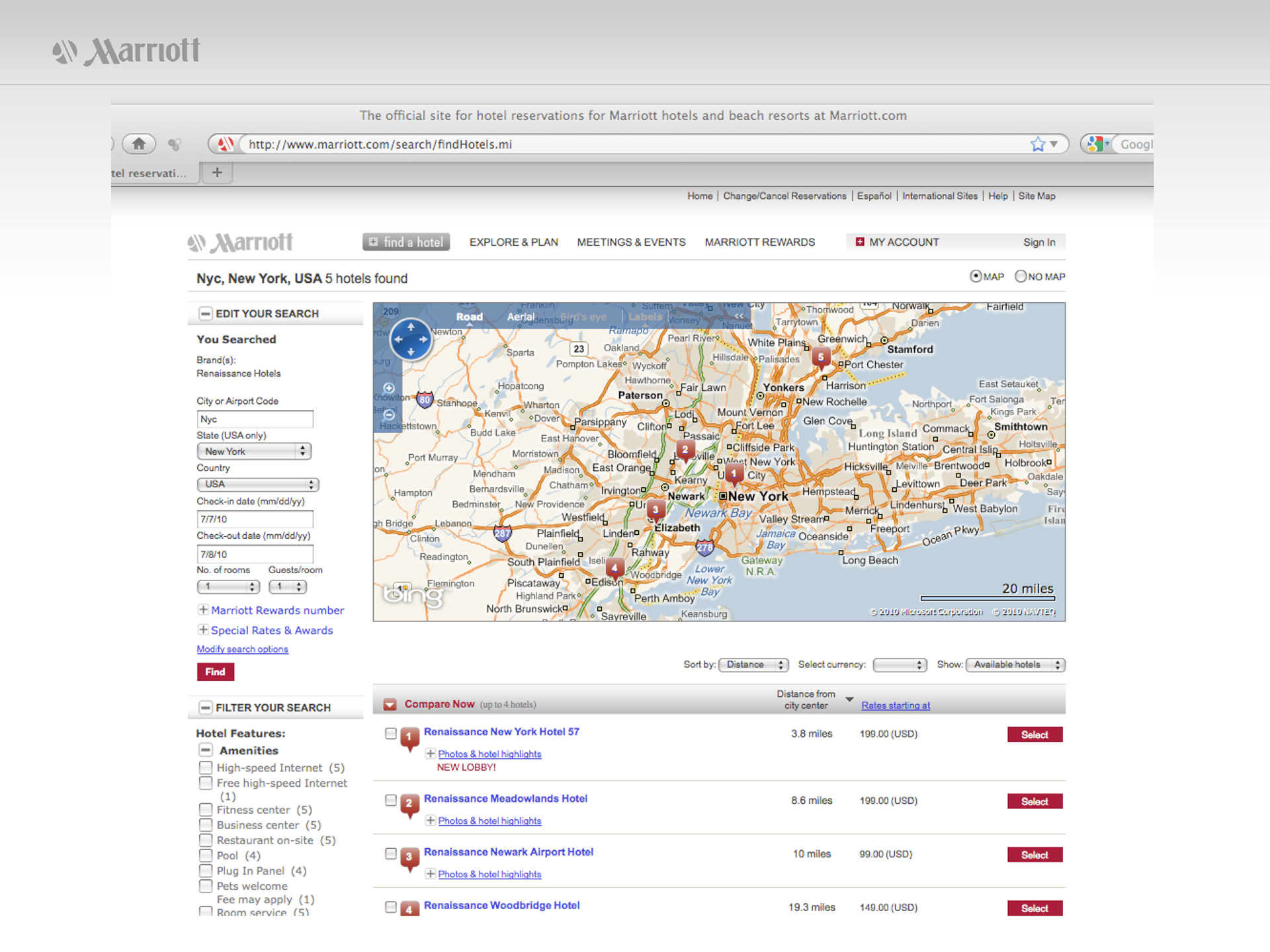This screenshot has height=952, width=1270.
Task: Open Marriott Rewards menu
Action: [x=760, y=242]
